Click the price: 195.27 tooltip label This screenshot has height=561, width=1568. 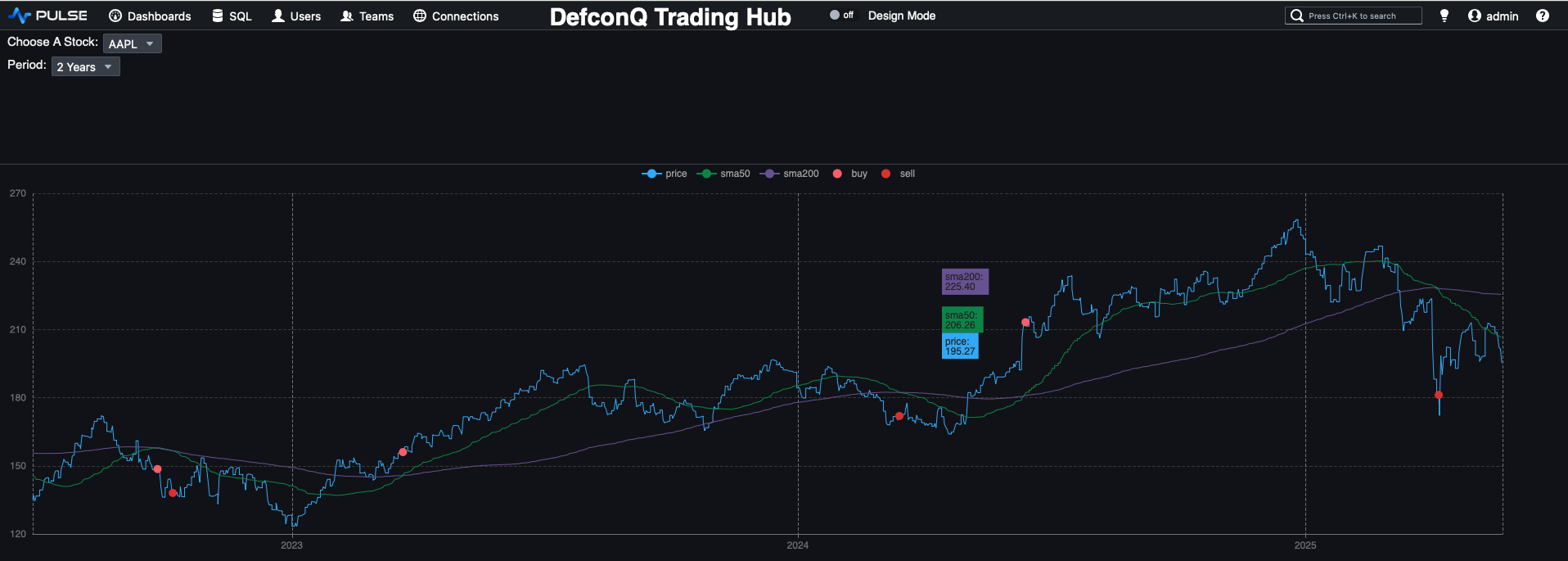click(x=960, y=346)
